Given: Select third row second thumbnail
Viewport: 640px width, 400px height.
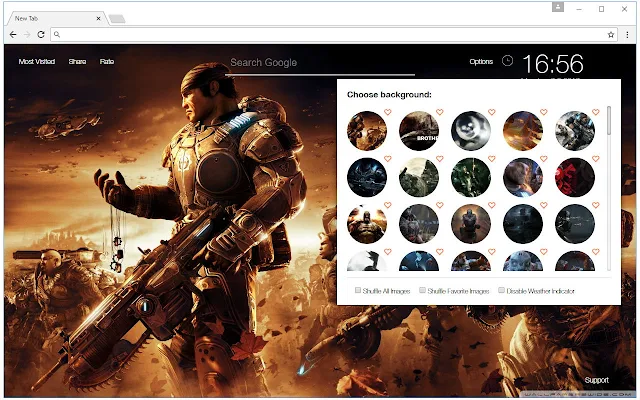Looking at the screenshot, I should [x=419, y=224].
